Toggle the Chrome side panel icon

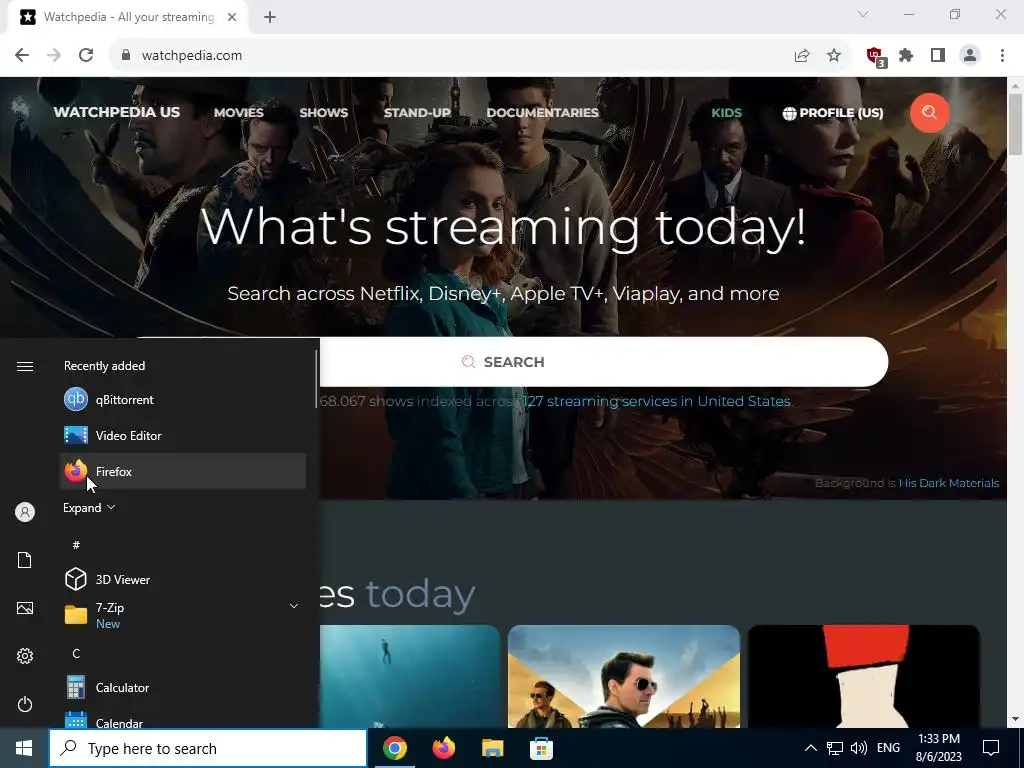click(x=938, y=56)
